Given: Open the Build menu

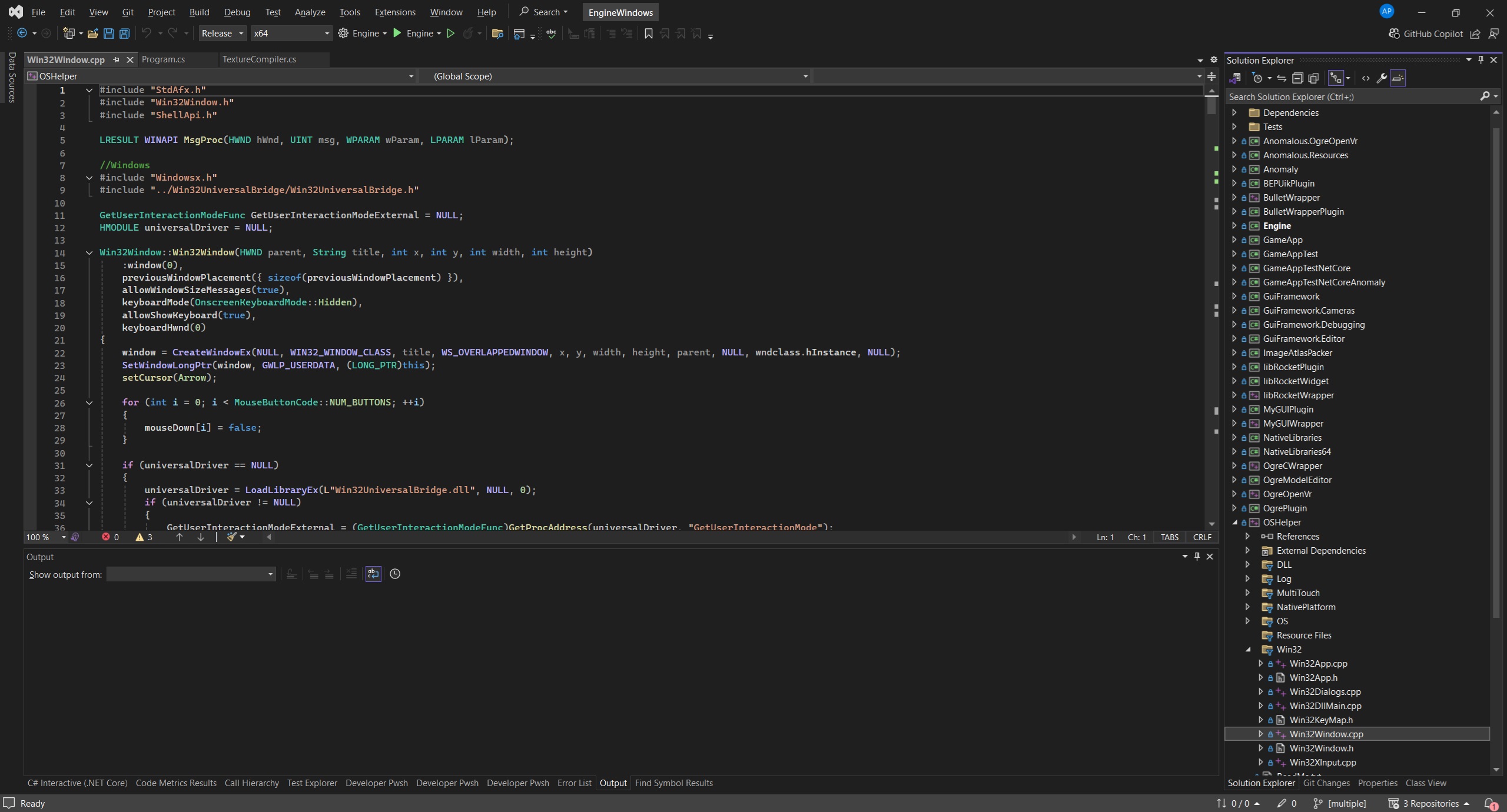Looking at the screenshot, I should pos(199,12).
